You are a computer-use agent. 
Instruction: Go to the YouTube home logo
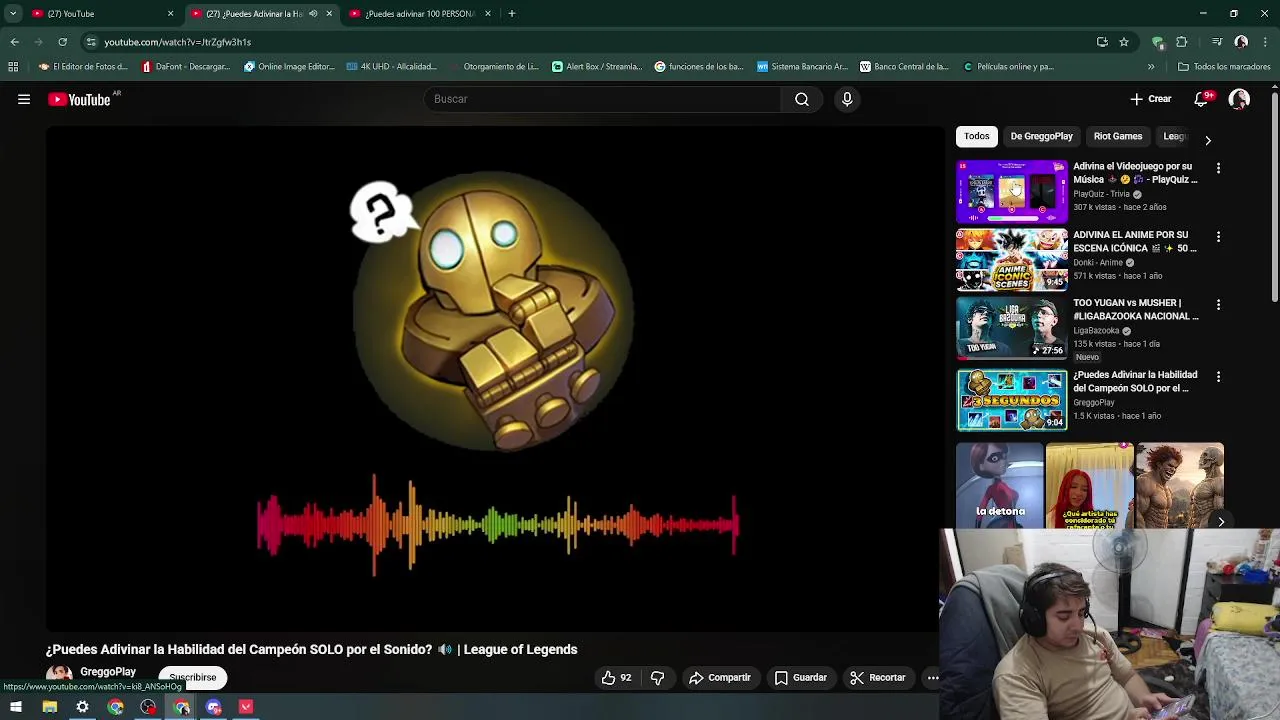point(79,99)
